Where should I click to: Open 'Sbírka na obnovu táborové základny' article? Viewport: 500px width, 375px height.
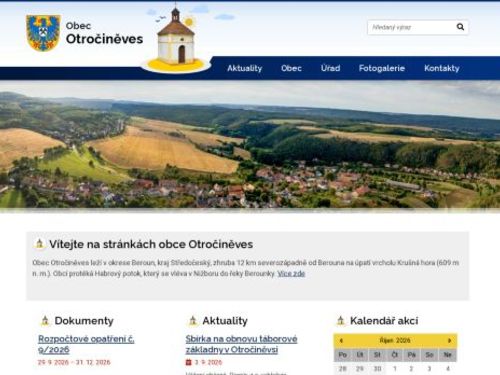click(x=241, y=344)
